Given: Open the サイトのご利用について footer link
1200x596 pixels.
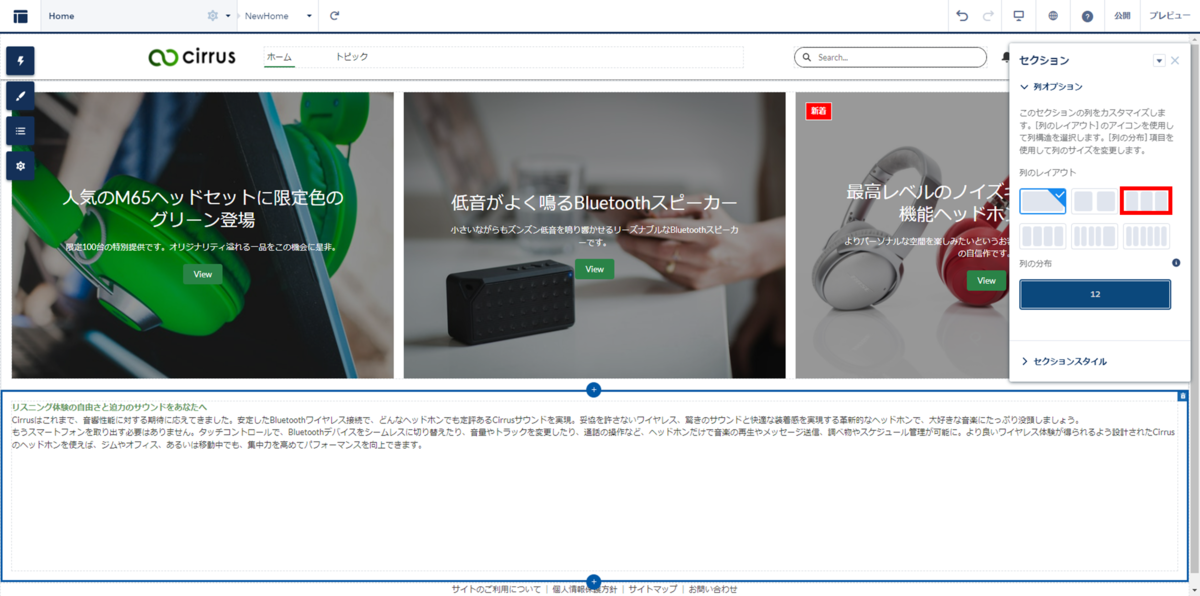Looking at the screenshot, I should (x=496, y=589).
